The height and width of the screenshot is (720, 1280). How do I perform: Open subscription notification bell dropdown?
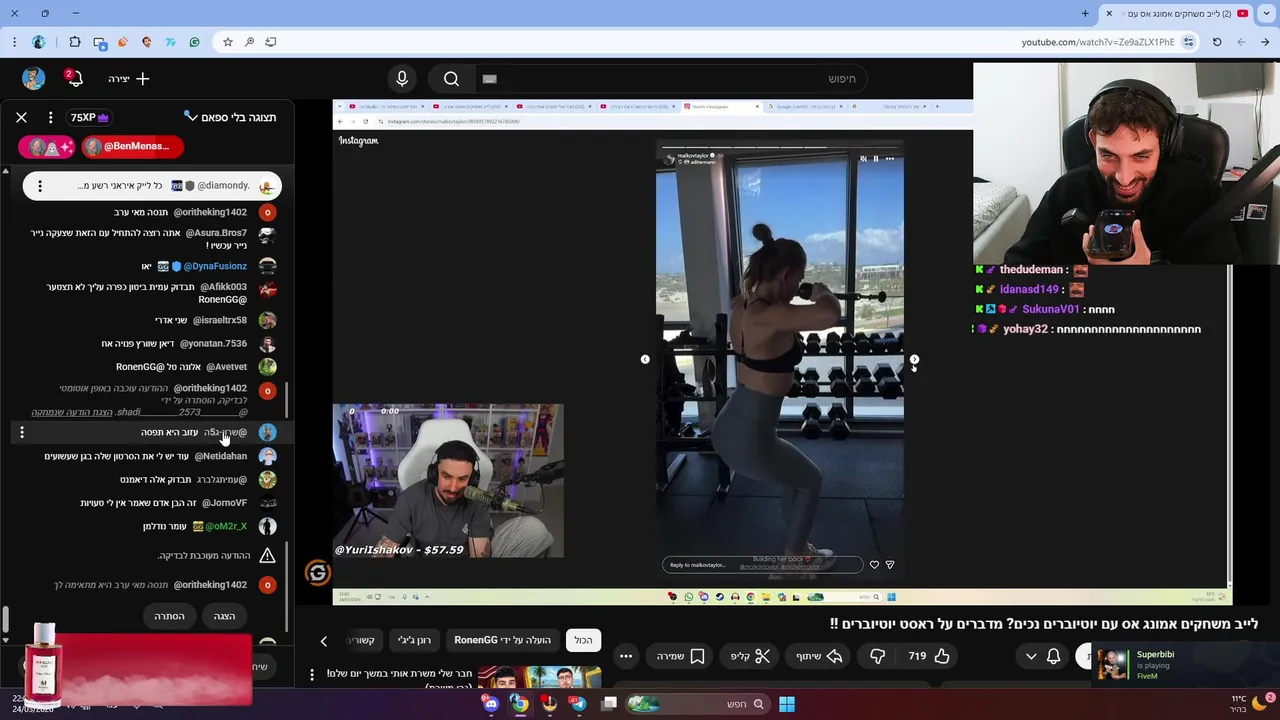(x=1042, y=656)
